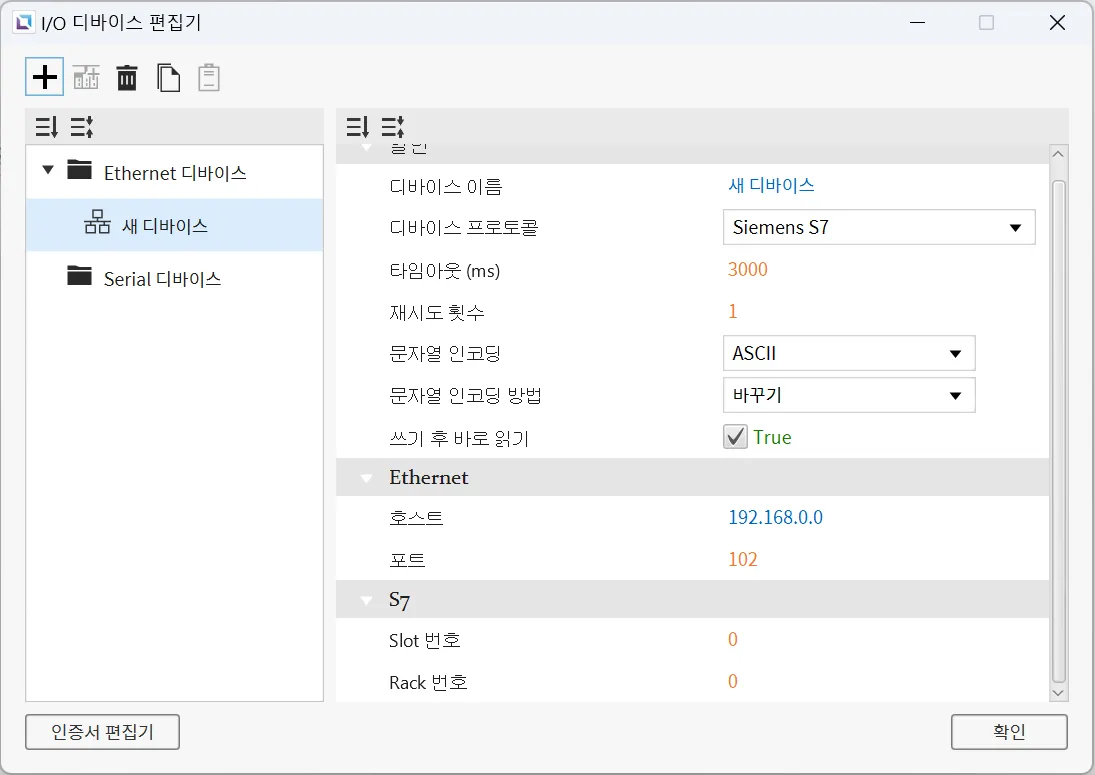Select 새 디바이스 in the device tree
Screen dimensions: 1095x775
tap(164, 226)
